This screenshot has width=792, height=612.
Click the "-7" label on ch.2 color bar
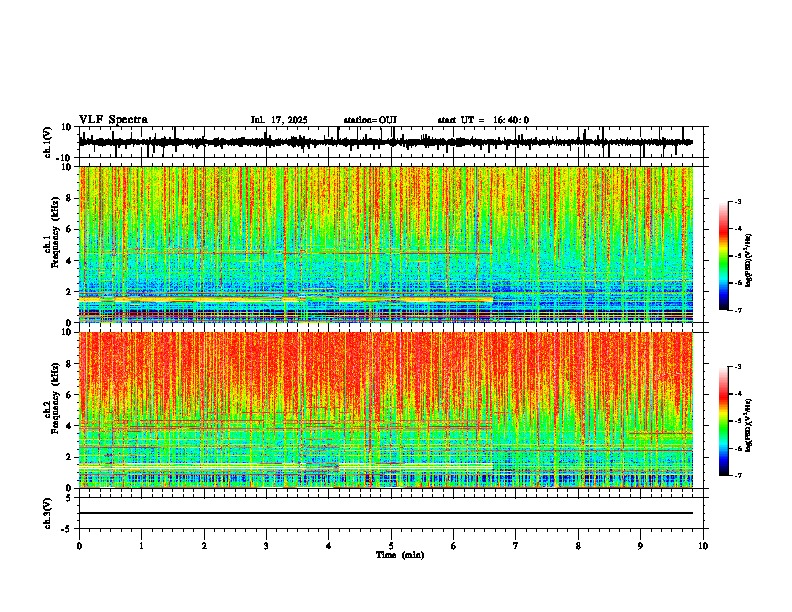coord(738,476)
